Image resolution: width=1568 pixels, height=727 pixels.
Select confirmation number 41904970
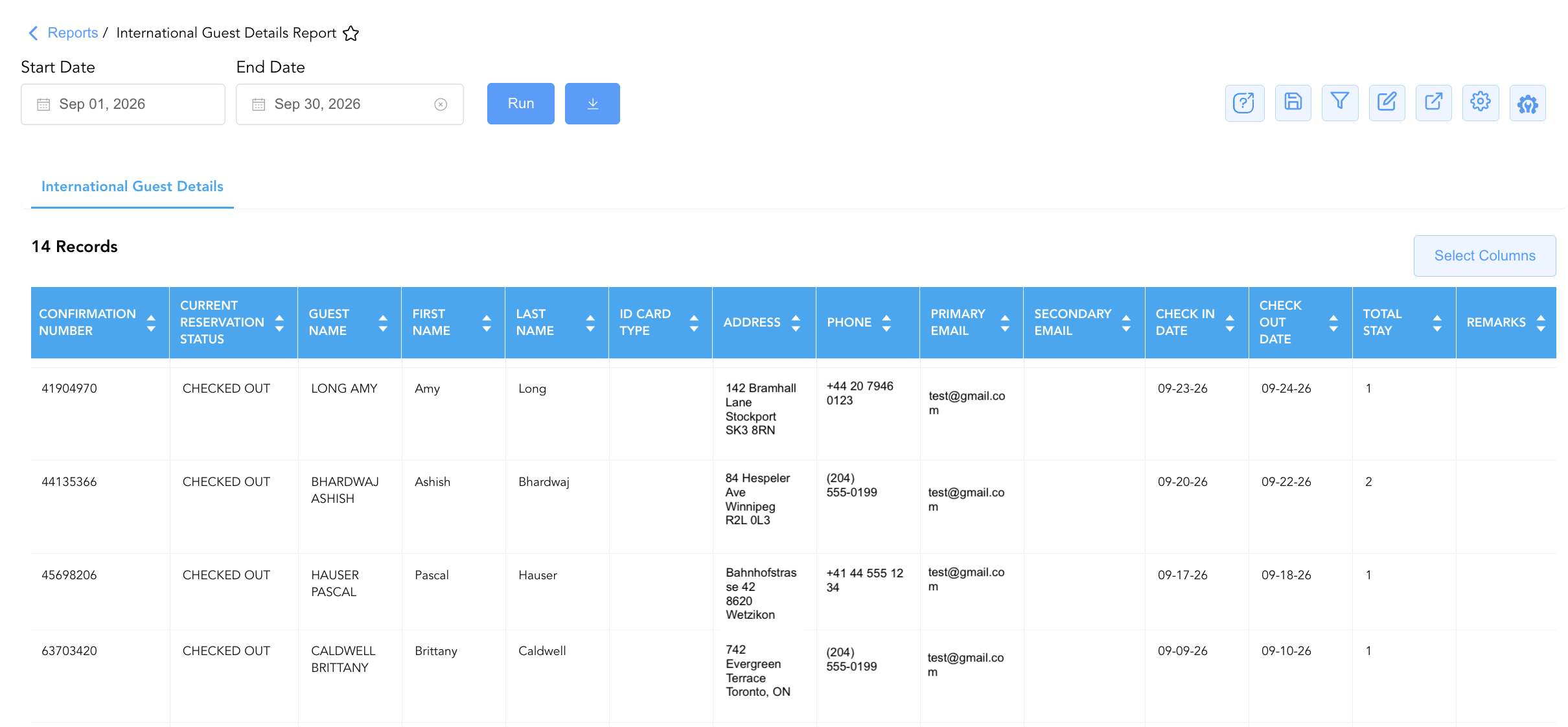(x=69, y=389)
